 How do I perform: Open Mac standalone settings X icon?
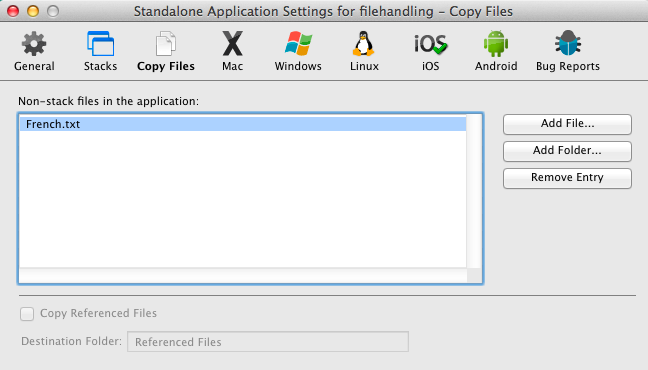click(232, 43)
